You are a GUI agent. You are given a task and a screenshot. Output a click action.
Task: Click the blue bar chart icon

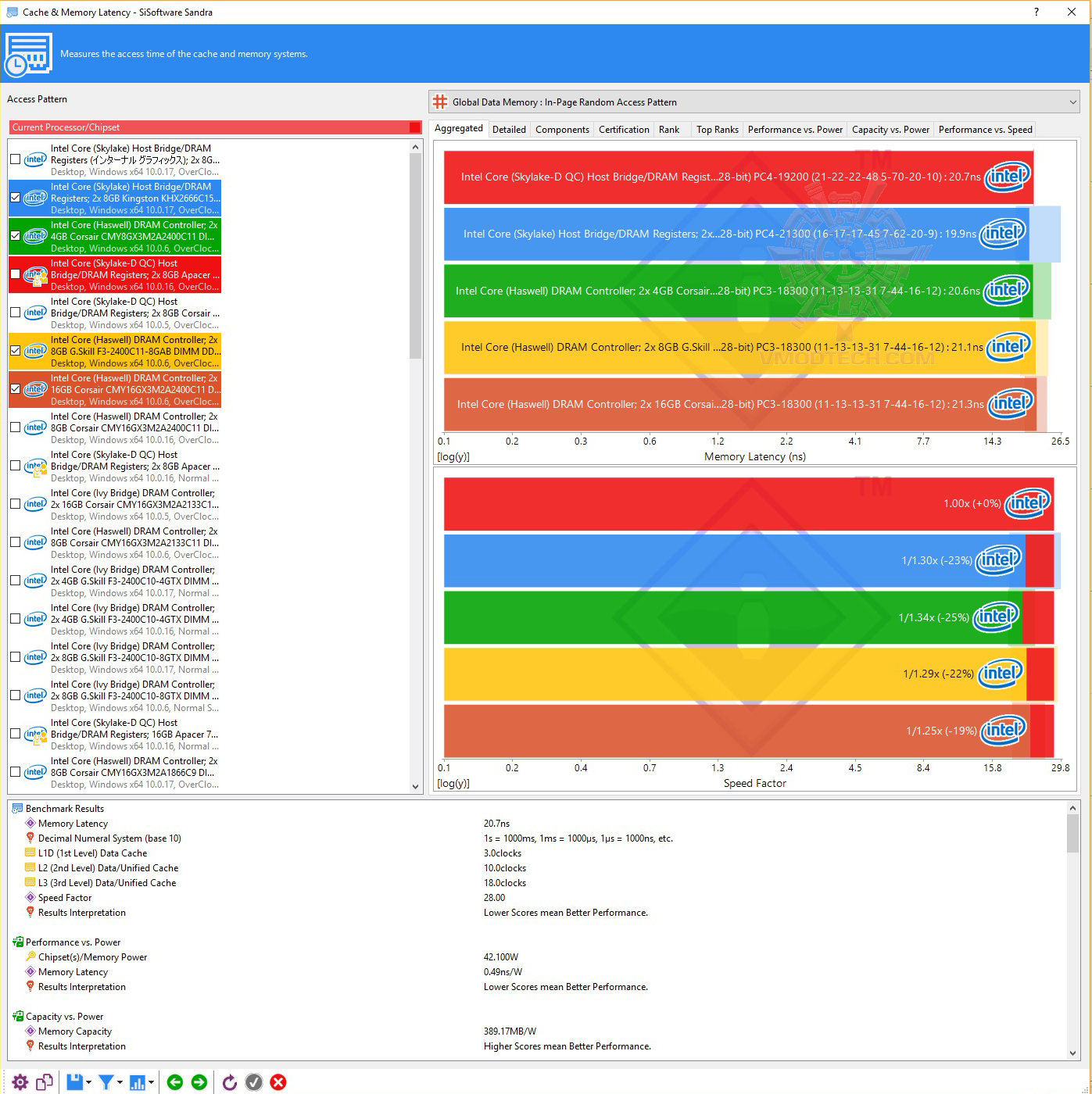(138, 1081)
